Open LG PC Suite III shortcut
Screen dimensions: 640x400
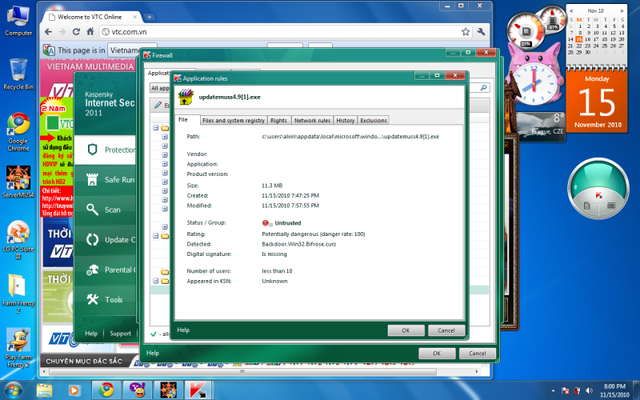18,240
